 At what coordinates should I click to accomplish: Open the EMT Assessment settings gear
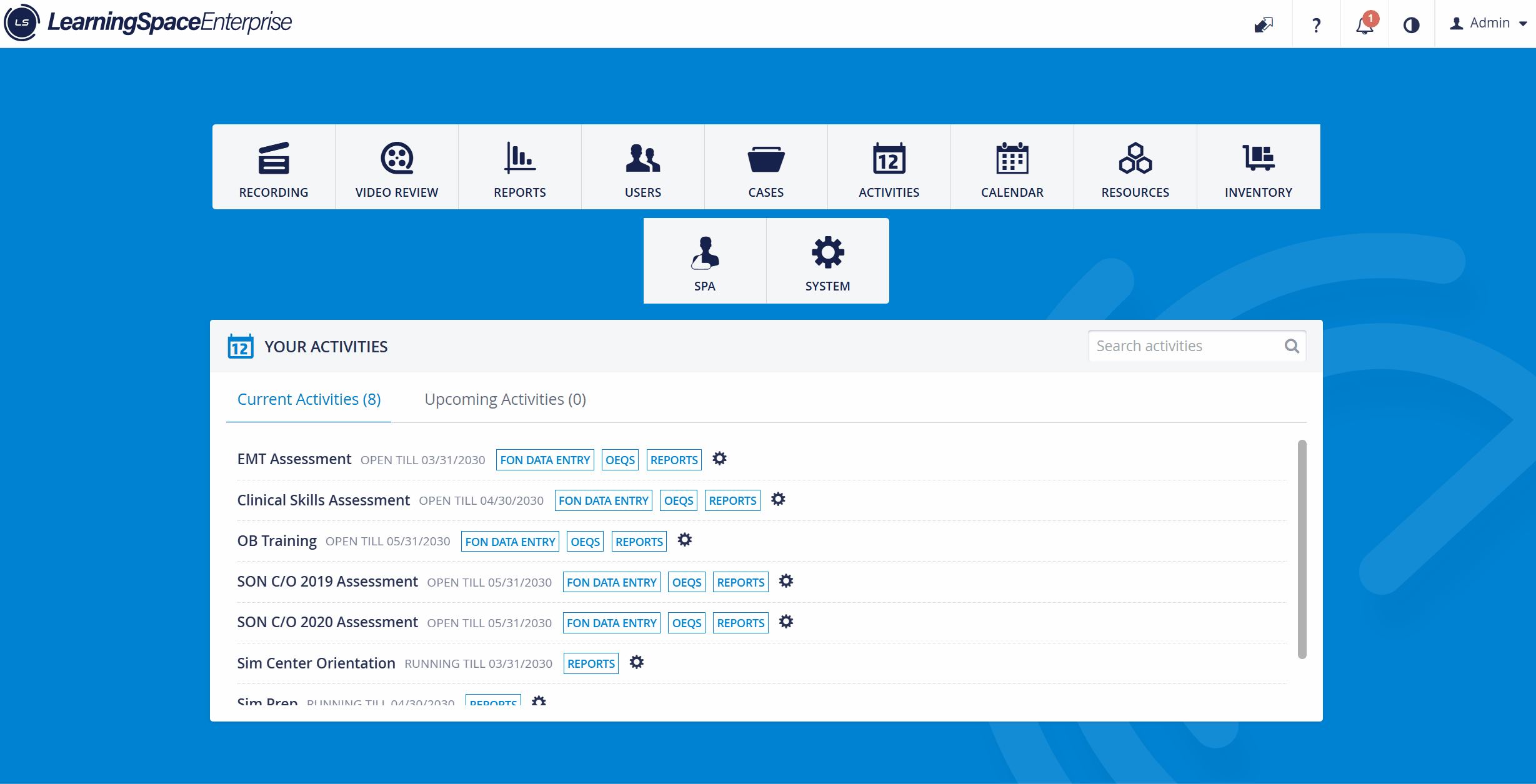[x=720, y=459]
